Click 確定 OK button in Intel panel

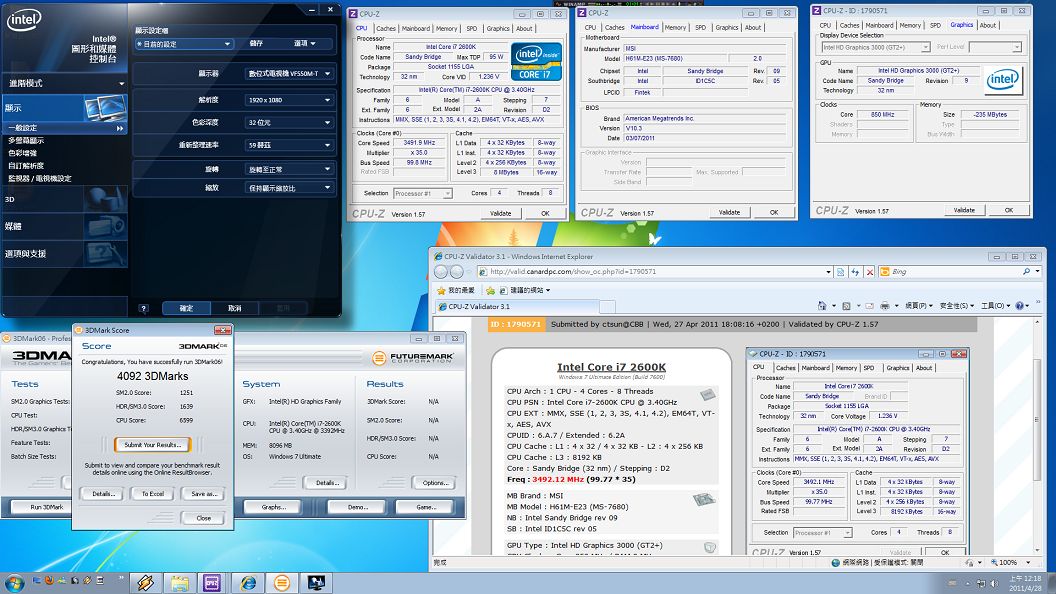pyautogui.click(x=187, y=308)
